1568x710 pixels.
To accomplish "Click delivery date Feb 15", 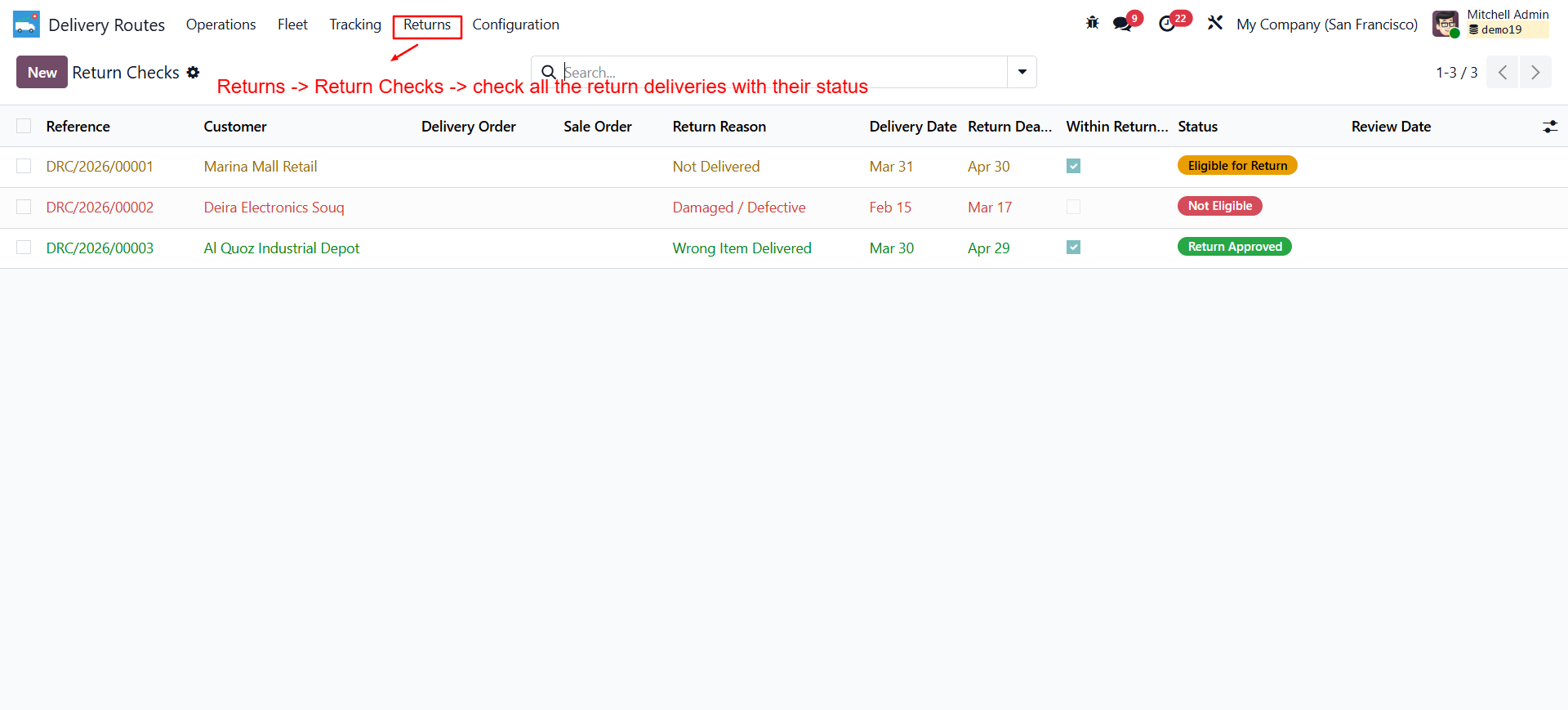I will tap(890, 208).
